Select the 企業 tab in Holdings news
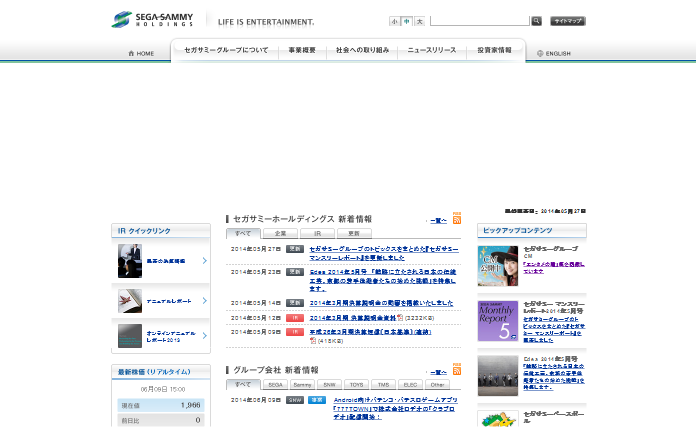The image size is (696, 427). point(280,233)
